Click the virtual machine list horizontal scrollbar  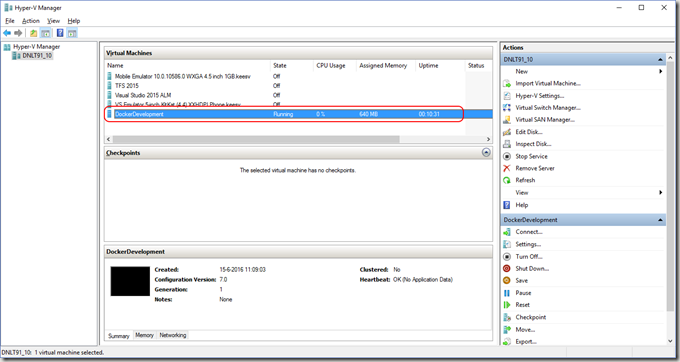point(256,139)
